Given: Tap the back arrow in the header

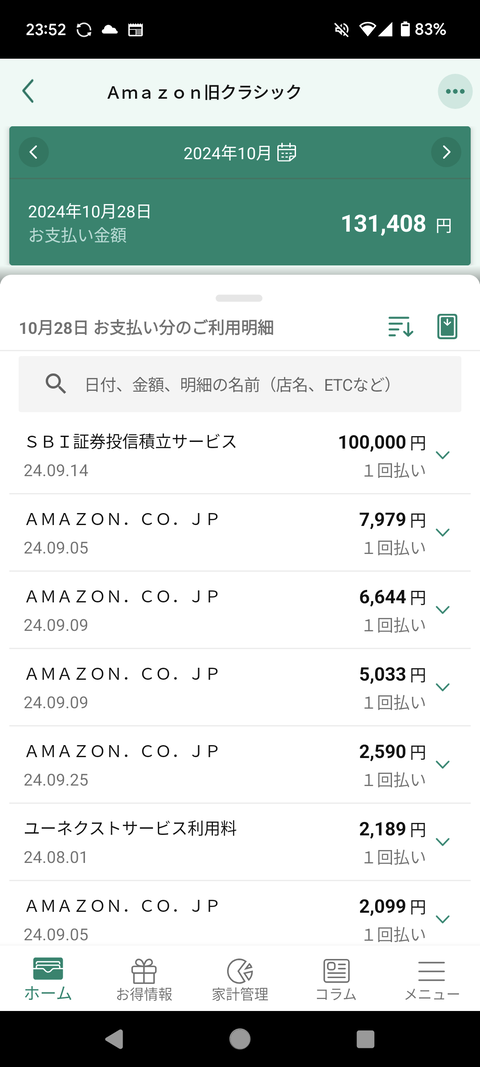Looking at the screenshot, I should 28,91.
